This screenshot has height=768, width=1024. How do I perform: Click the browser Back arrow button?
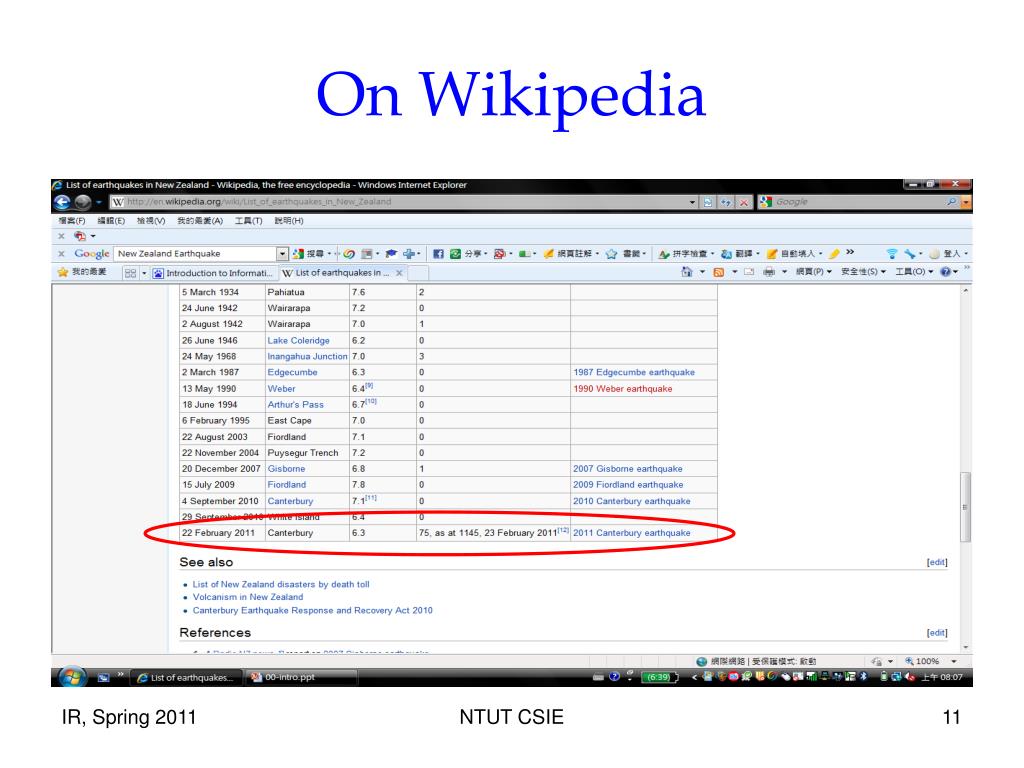pos(62,202)
